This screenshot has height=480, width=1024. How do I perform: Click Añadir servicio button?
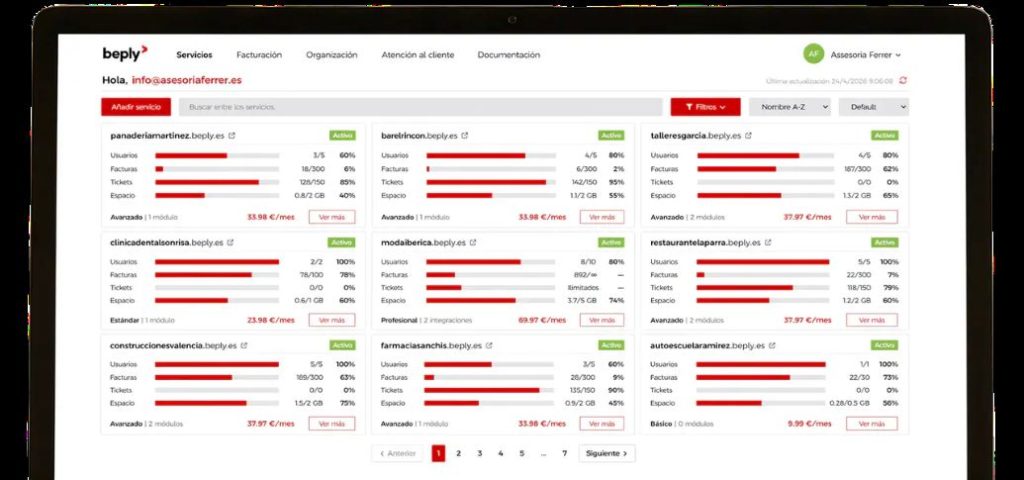[x=136, y=107]
